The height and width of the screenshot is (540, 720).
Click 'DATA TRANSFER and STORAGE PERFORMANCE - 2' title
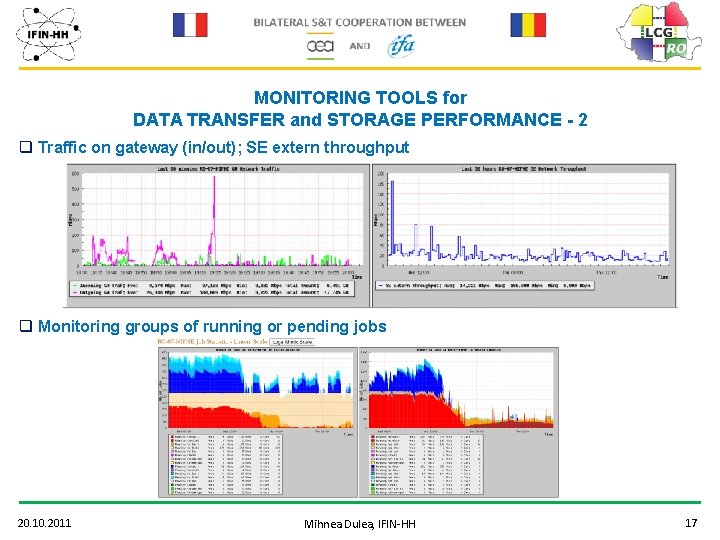point(360,120)
